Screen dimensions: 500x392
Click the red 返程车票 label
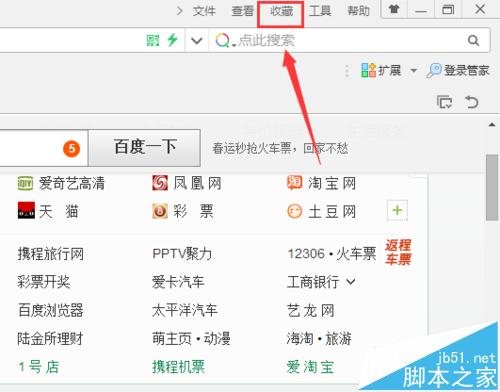(x=398, y=252)
